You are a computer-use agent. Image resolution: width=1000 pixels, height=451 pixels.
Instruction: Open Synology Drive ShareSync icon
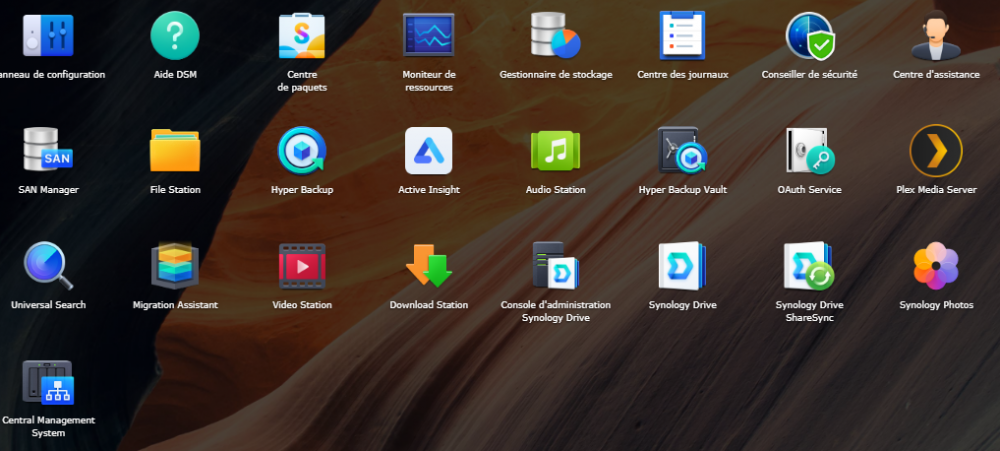point(809,265)
